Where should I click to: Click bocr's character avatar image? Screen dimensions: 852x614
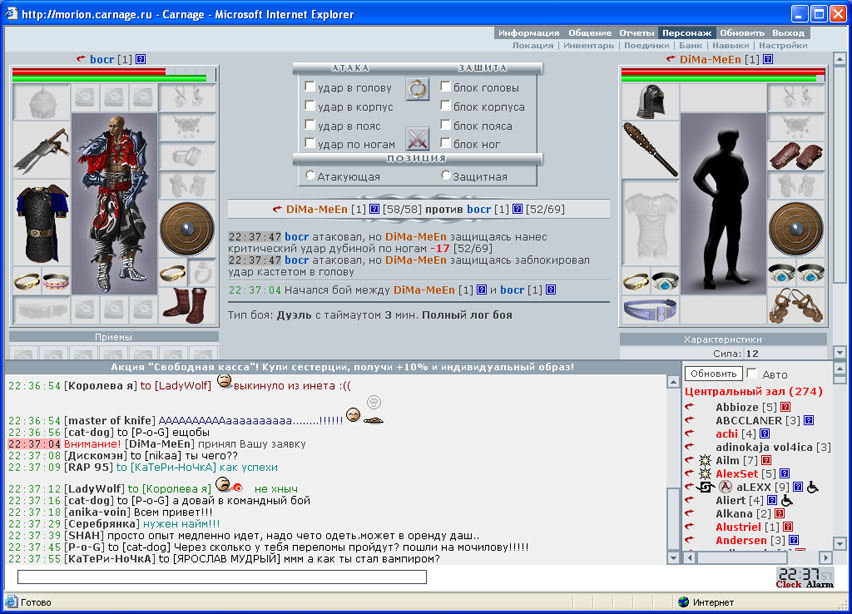[x=115, y=204]
